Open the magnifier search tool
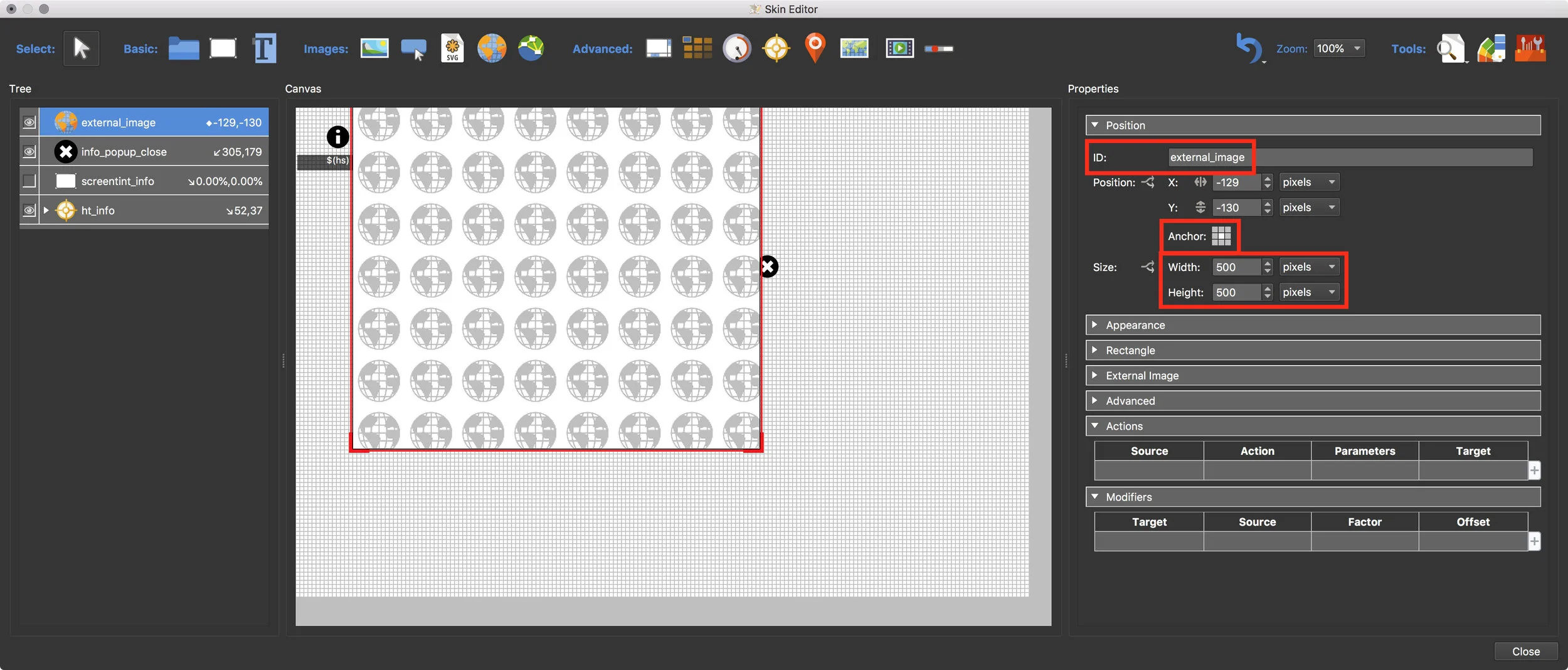Screen dimensions: 1568x670 coord(1451,48)
